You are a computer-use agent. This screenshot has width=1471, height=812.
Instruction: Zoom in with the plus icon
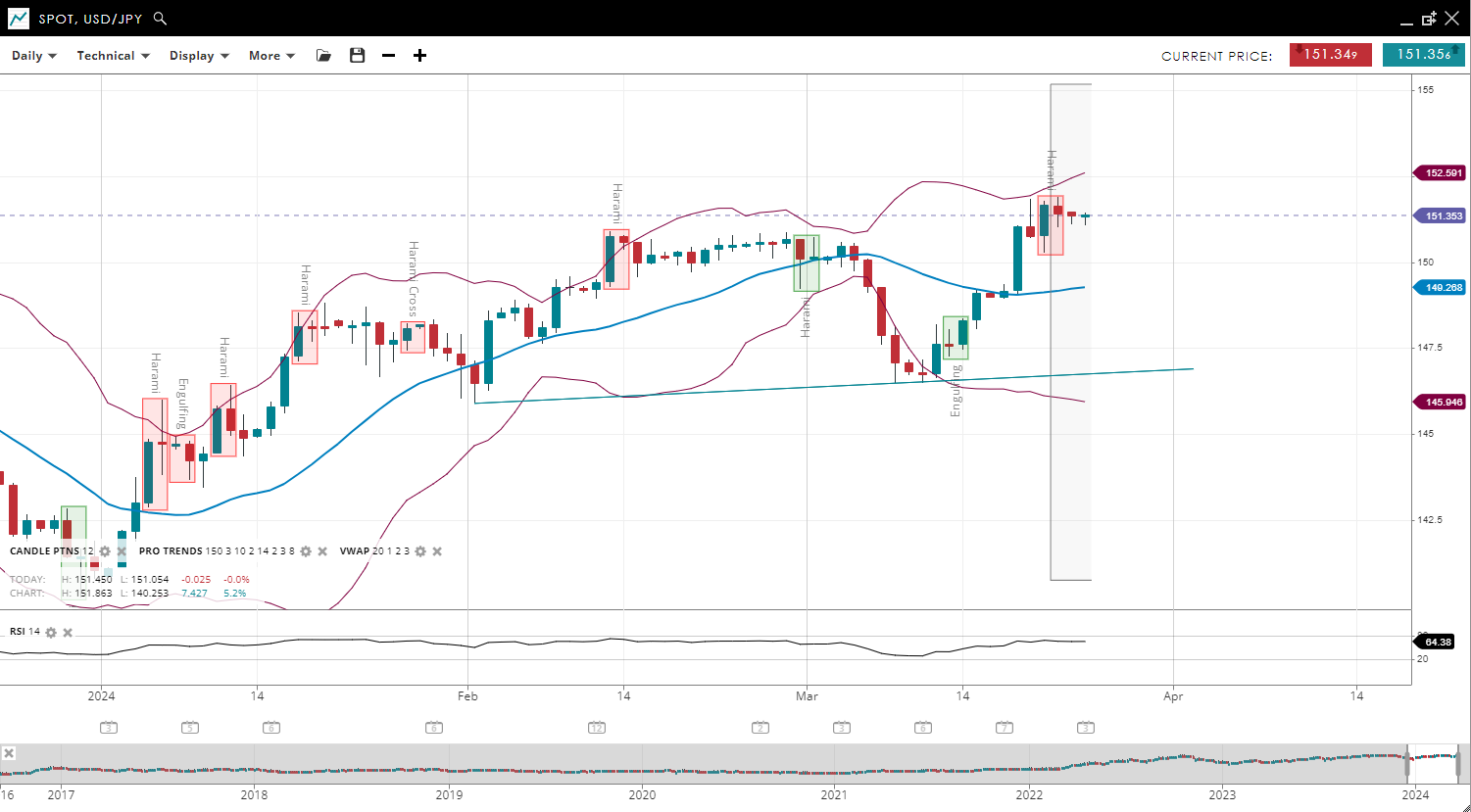tap(419, 56)
